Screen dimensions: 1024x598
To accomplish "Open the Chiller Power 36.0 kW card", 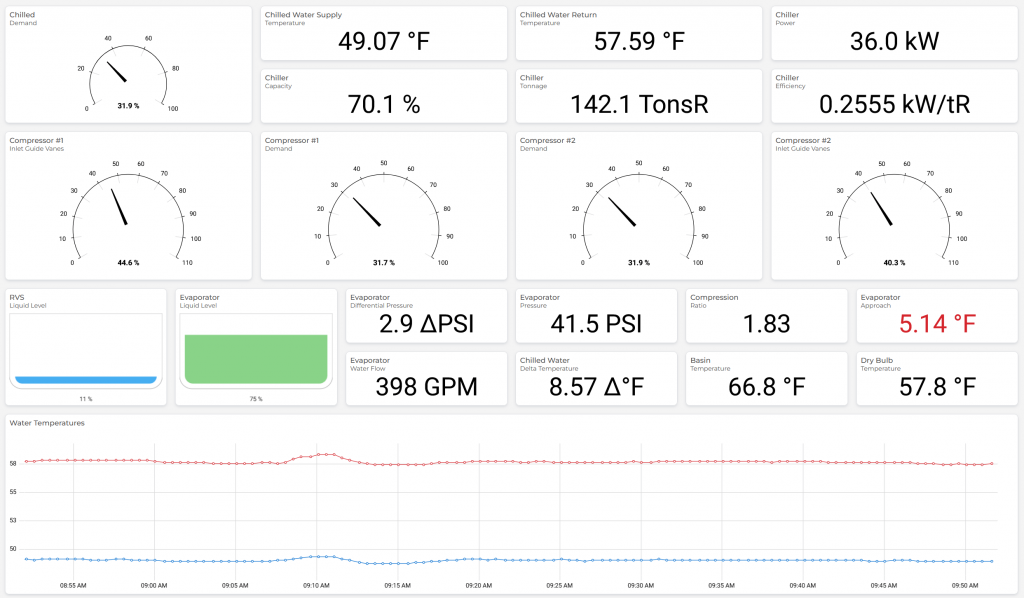I will point(893,42).
